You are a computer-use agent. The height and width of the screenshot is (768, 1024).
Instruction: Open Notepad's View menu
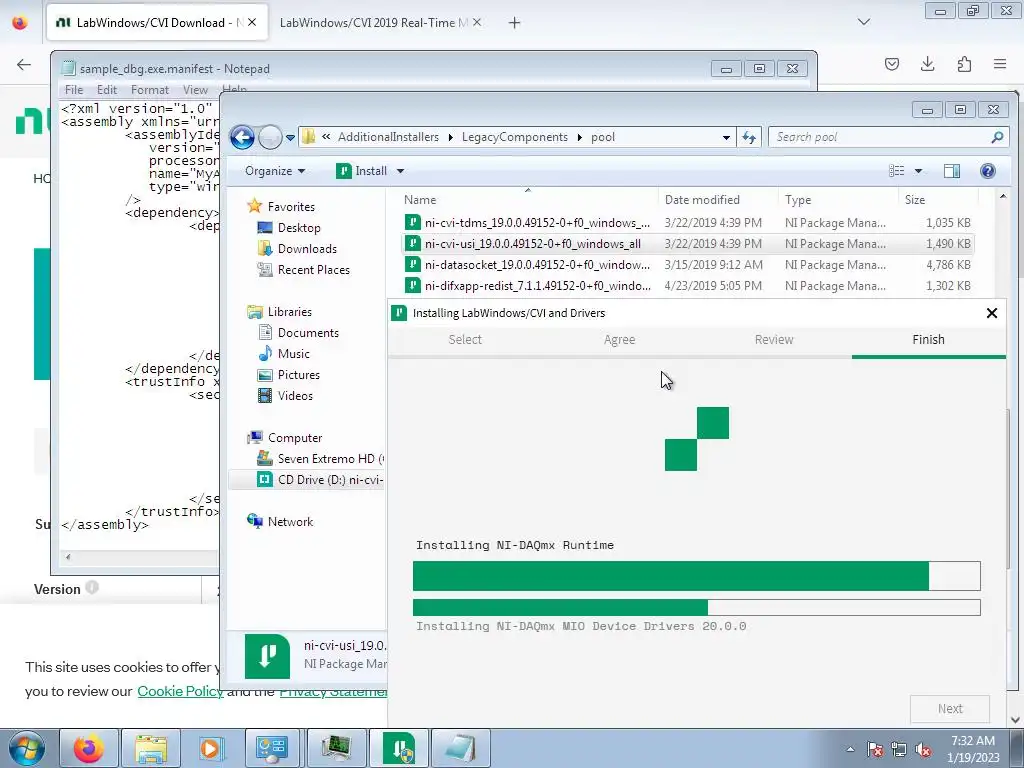195,90
